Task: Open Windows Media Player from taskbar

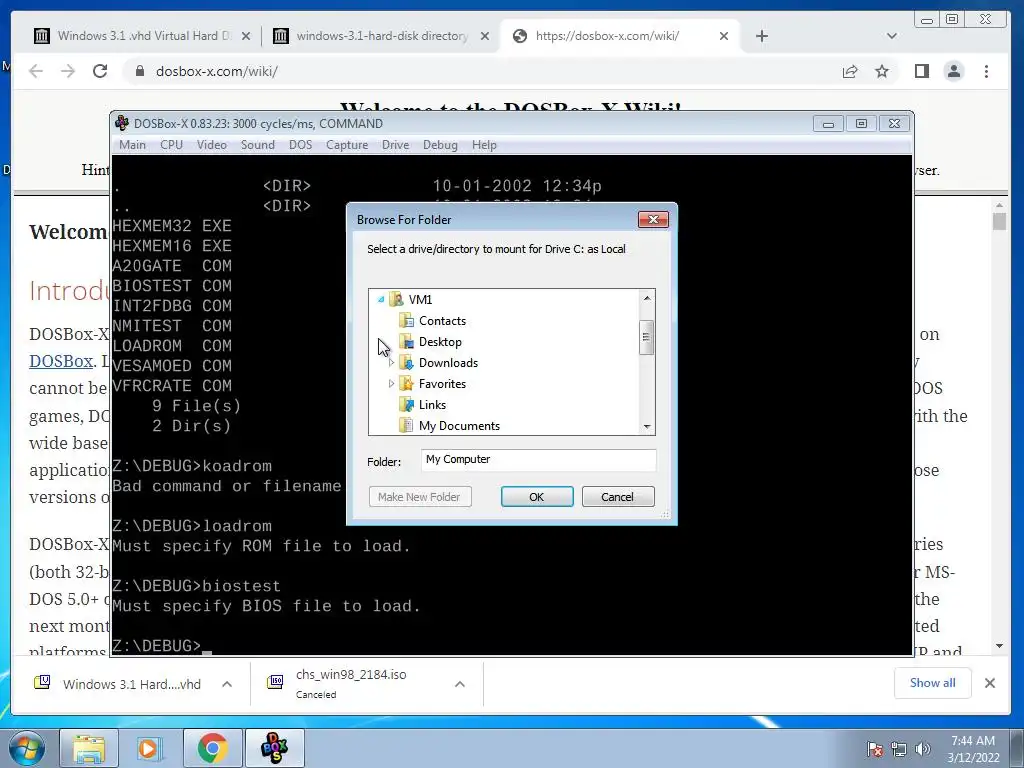Action: (x=149, y=748)
